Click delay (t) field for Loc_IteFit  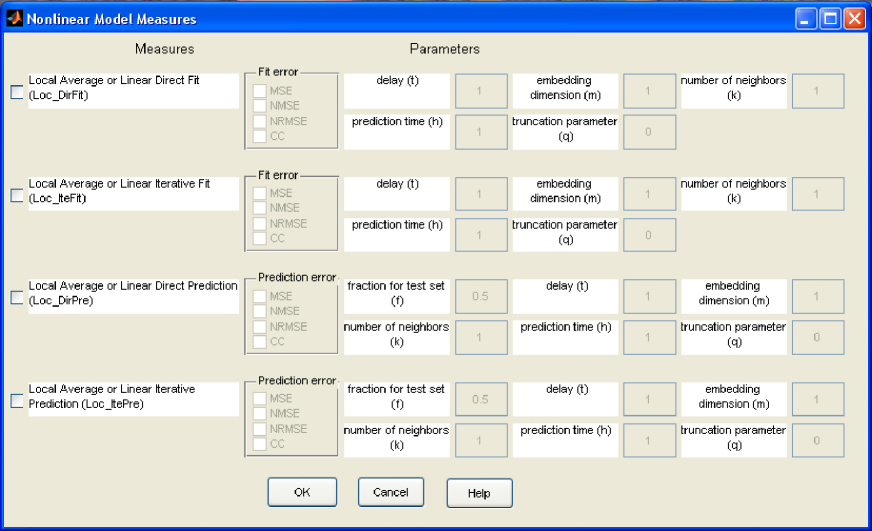coord(482,195)
